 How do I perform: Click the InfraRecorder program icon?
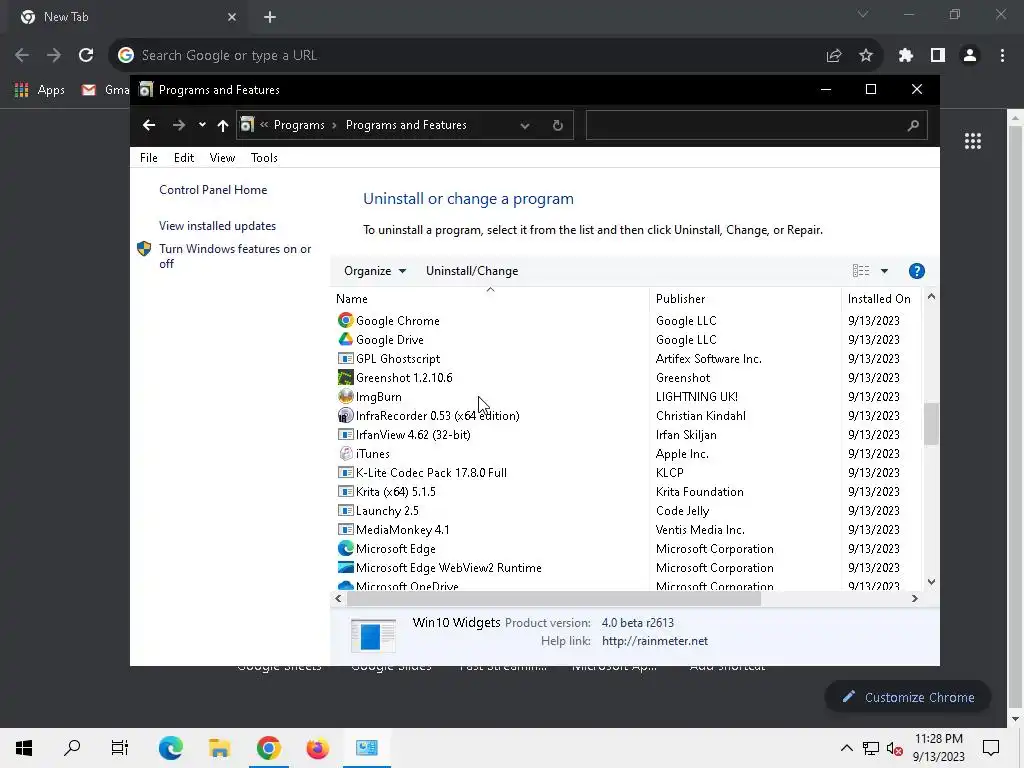click(x=345, y=415)
